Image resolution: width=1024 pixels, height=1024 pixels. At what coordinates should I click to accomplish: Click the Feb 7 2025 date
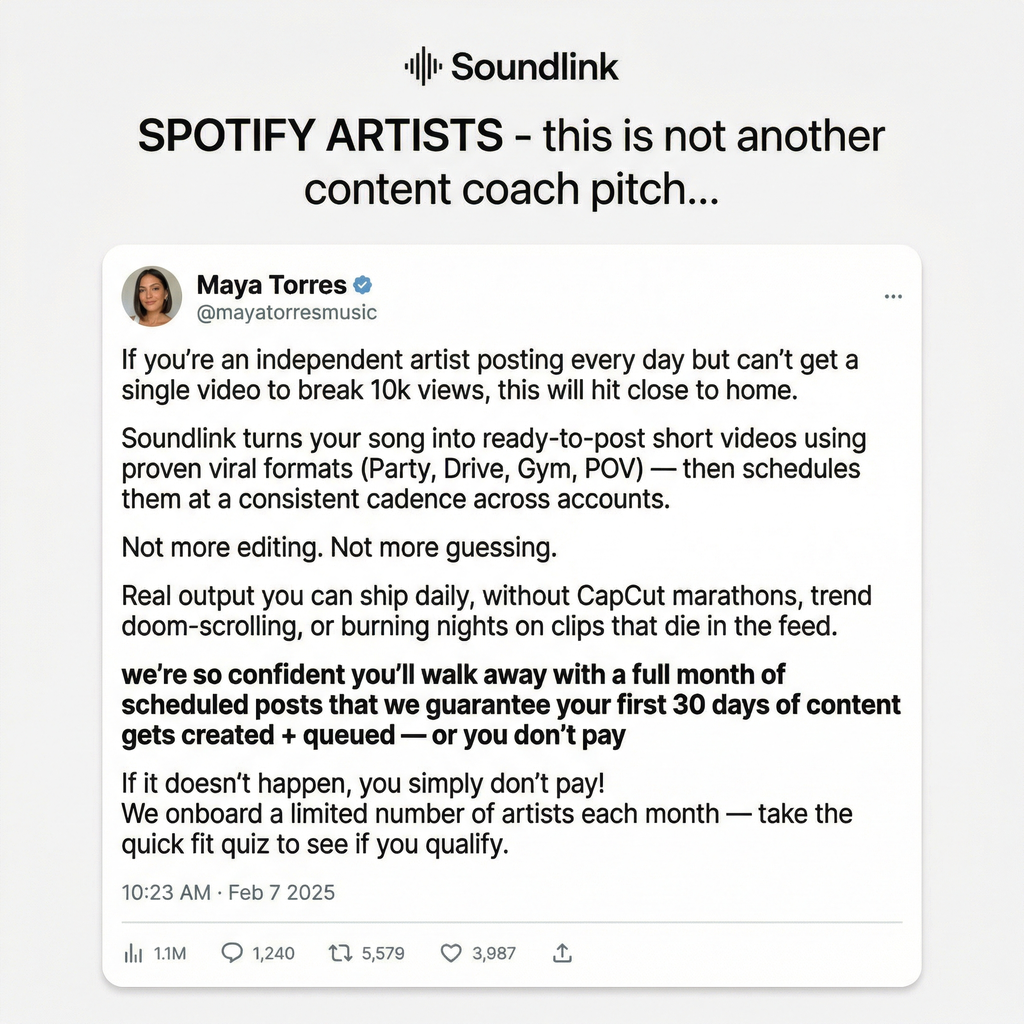click(281, 892)
